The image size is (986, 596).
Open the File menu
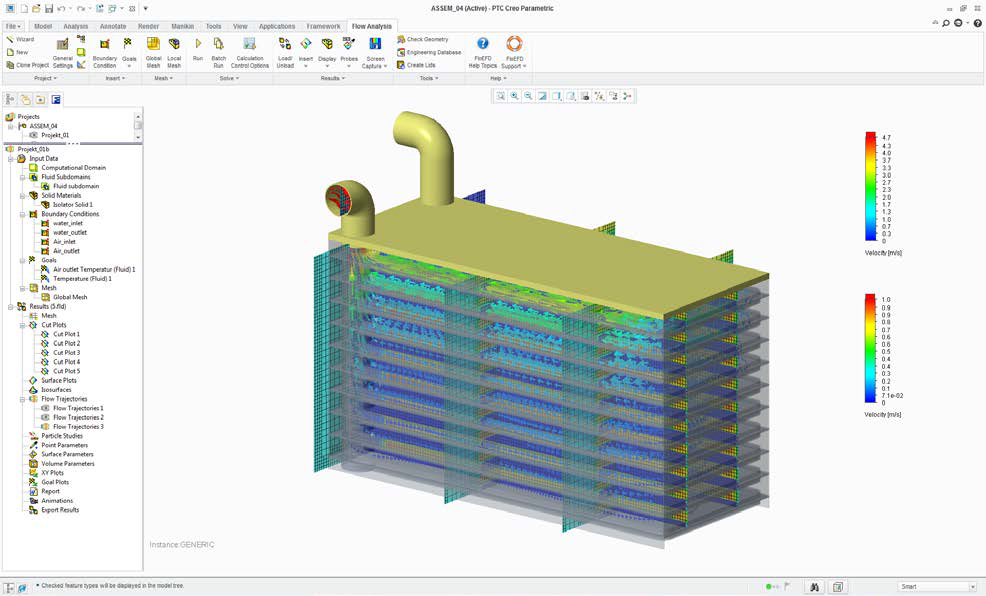13,26
